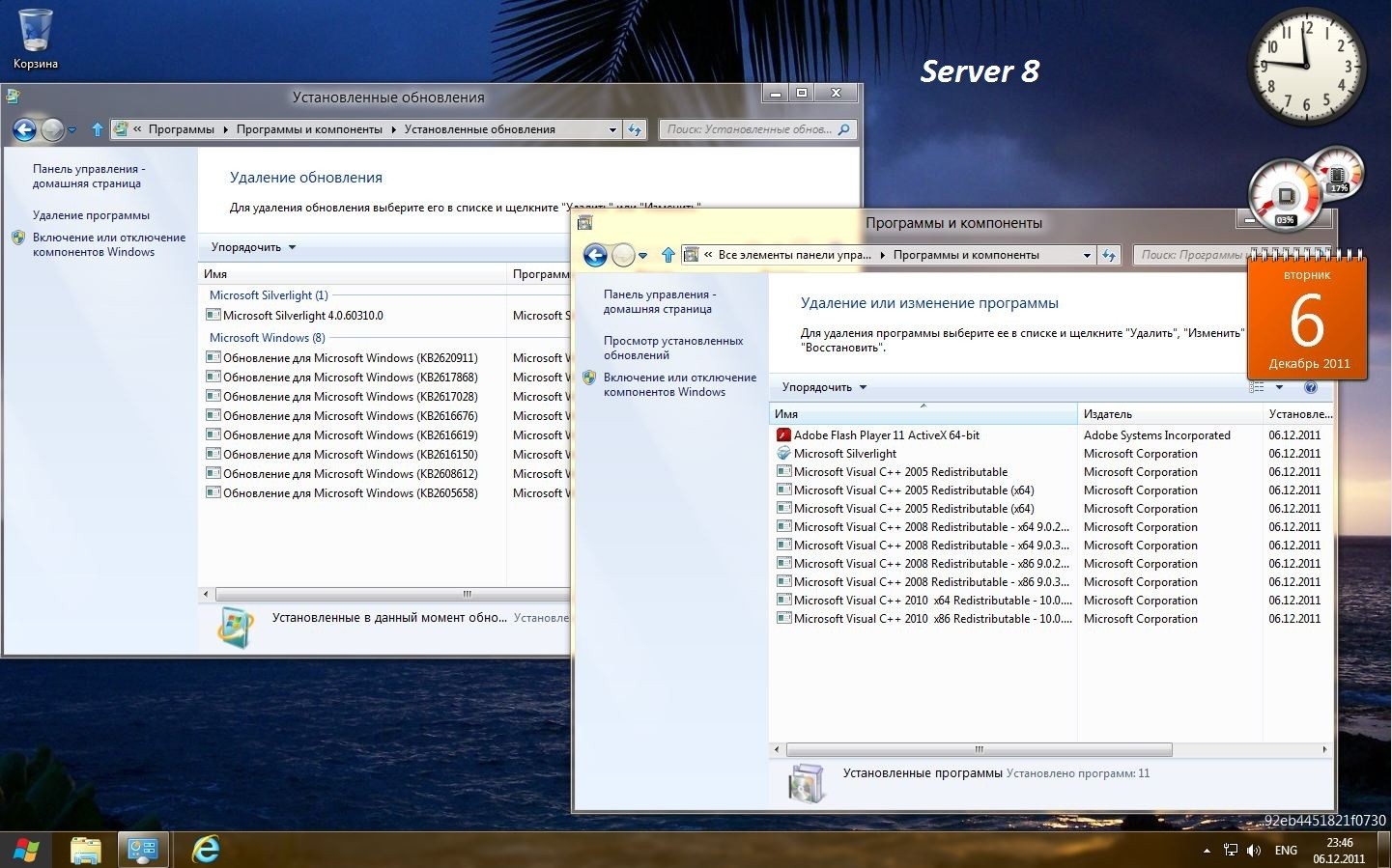Click the horizontal scrollbar in updates list

point(392,594)
